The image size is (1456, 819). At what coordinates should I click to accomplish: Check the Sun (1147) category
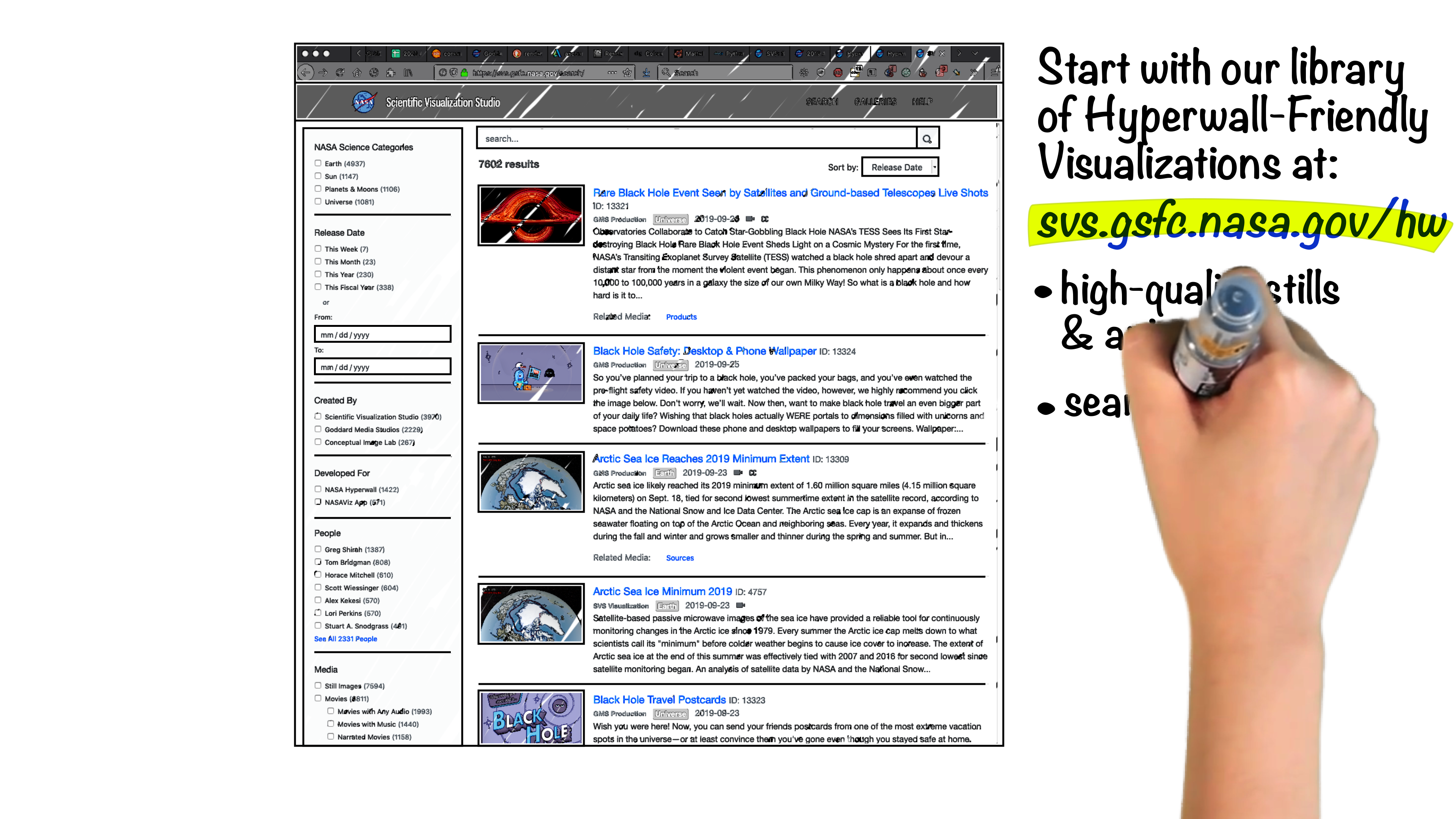tap(318, 176)
